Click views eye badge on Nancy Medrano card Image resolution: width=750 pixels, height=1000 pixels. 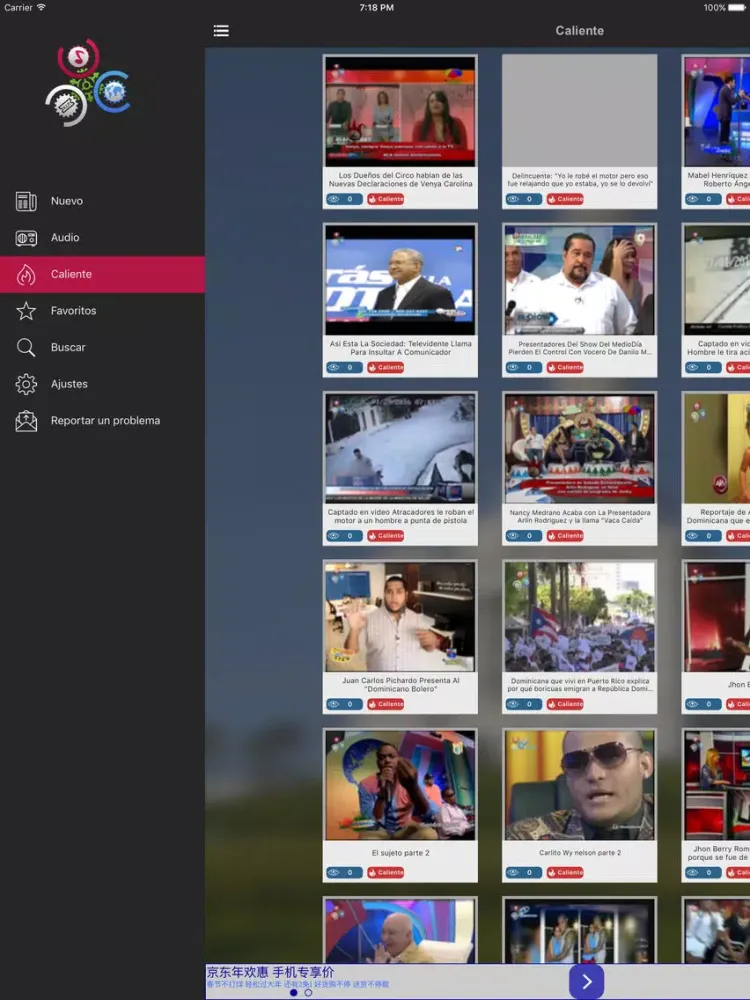(x=524, y=536)
